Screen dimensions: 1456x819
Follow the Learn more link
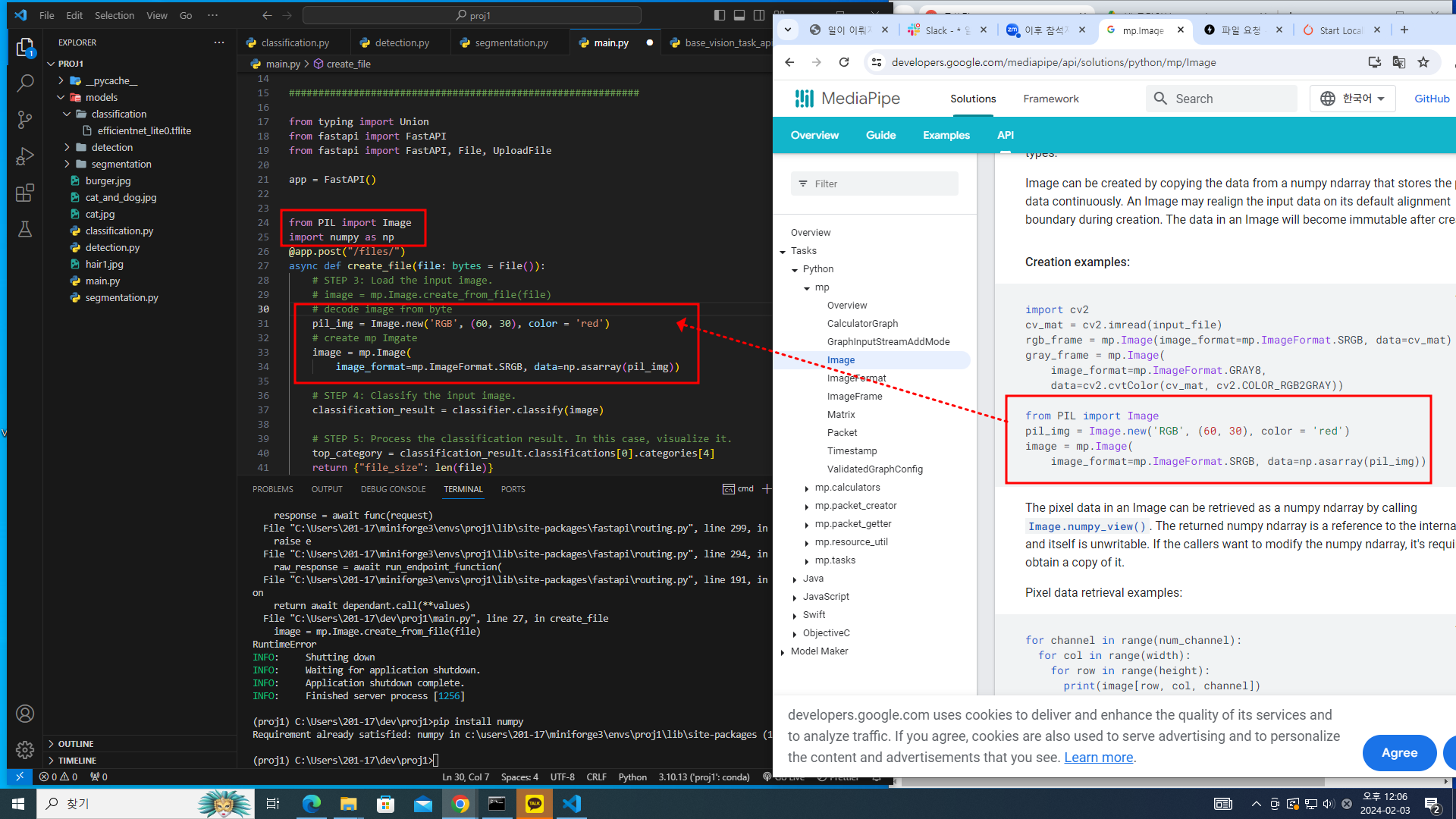[1098, 758]
